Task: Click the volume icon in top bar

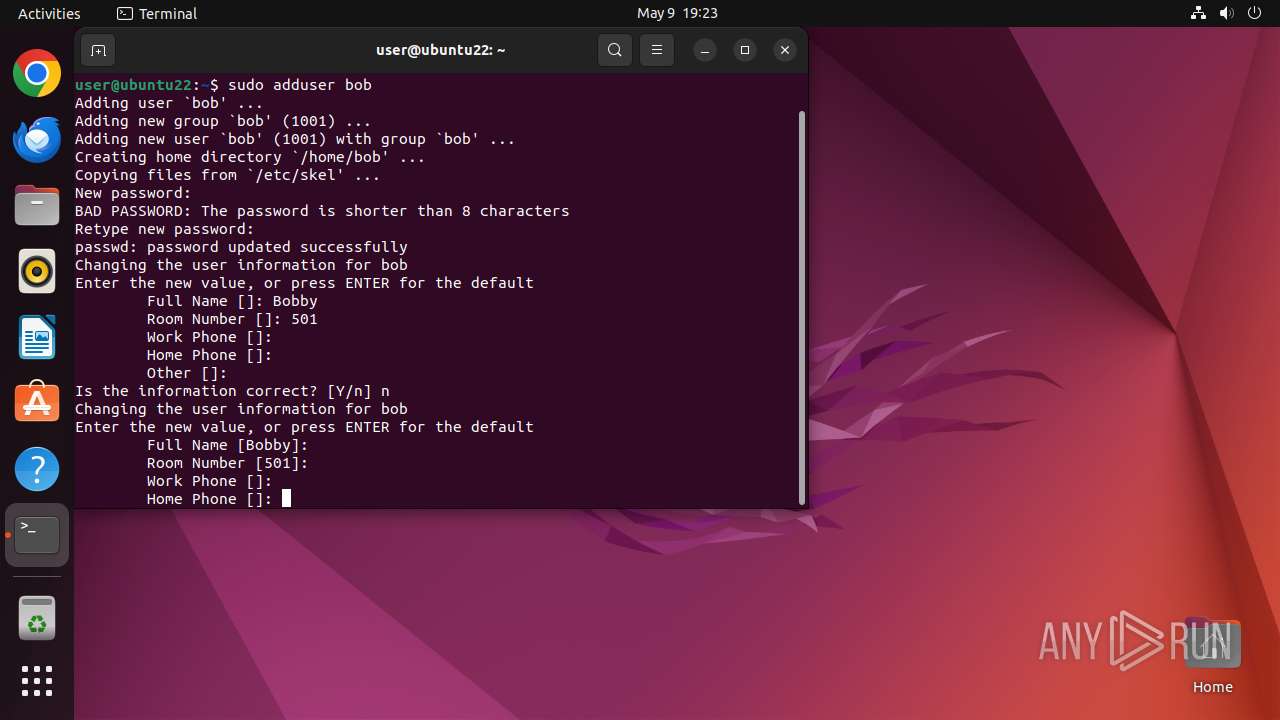Action: pos(1227,13)
